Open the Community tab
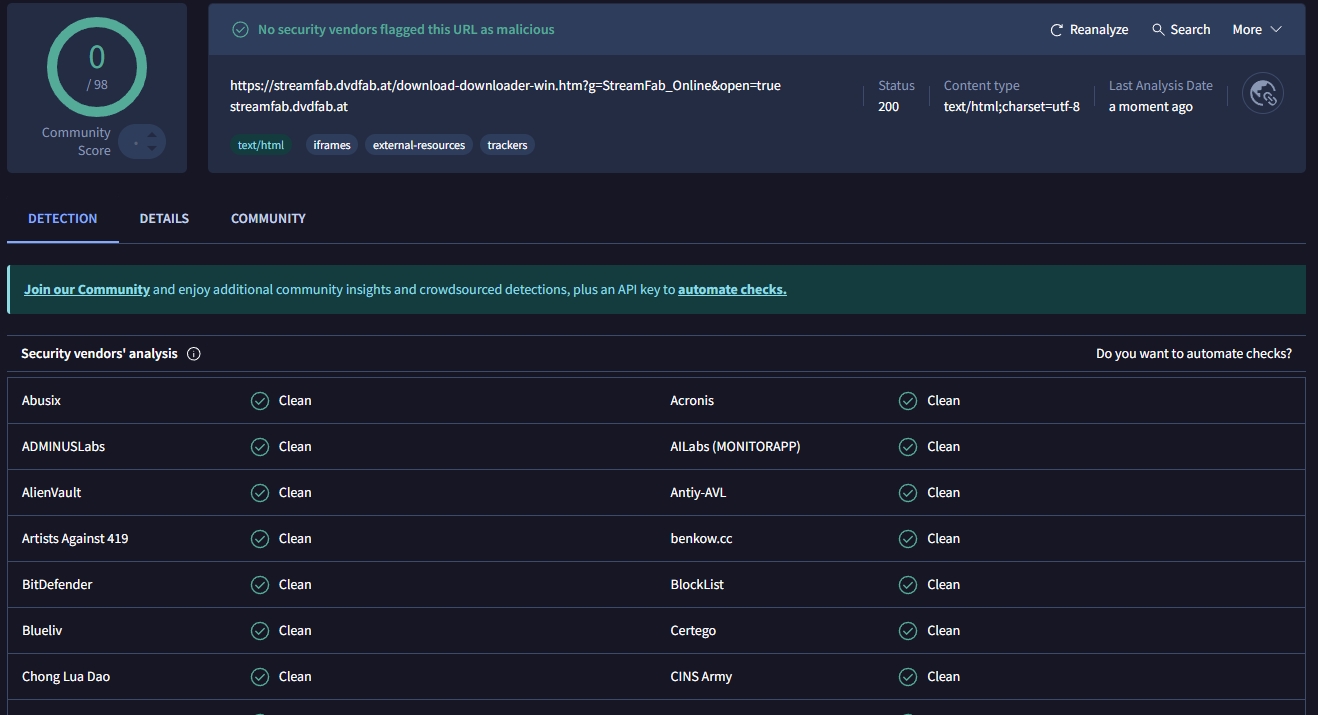Screen dimensions: 1318x715 coord(268,218)
